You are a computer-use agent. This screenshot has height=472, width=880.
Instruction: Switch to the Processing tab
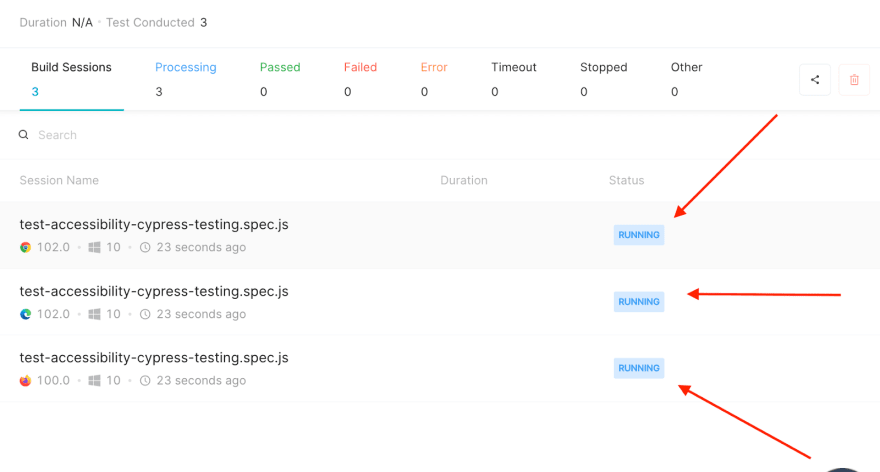pos(186,79)
